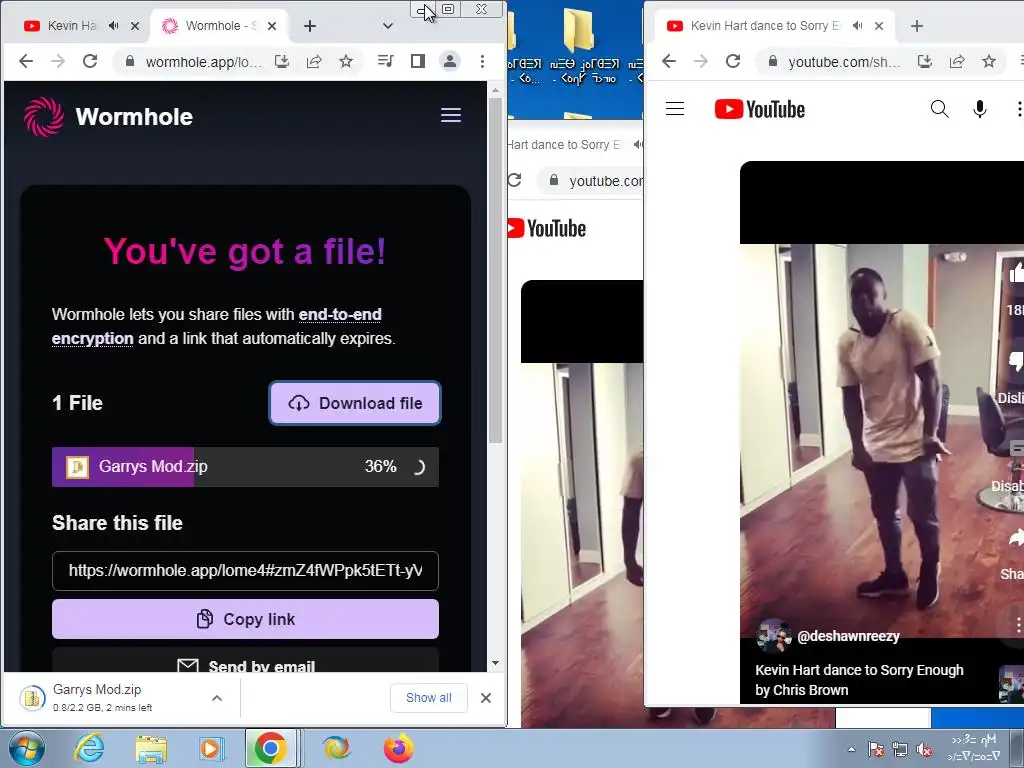
Task: Mute the tab audio icon in the right window
Action: click(x=858, y=25)
